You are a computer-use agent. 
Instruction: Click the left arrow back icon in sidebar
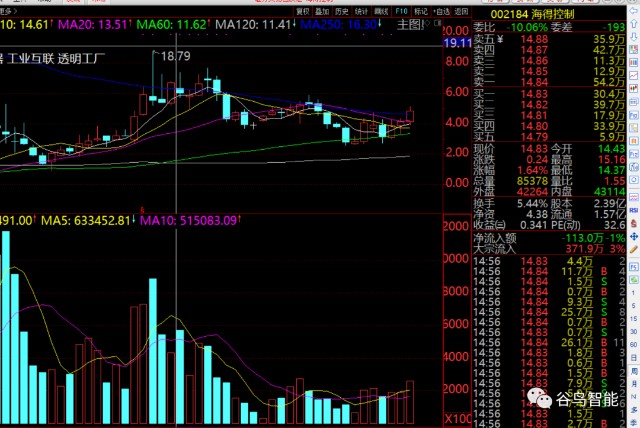pos(634,11)
